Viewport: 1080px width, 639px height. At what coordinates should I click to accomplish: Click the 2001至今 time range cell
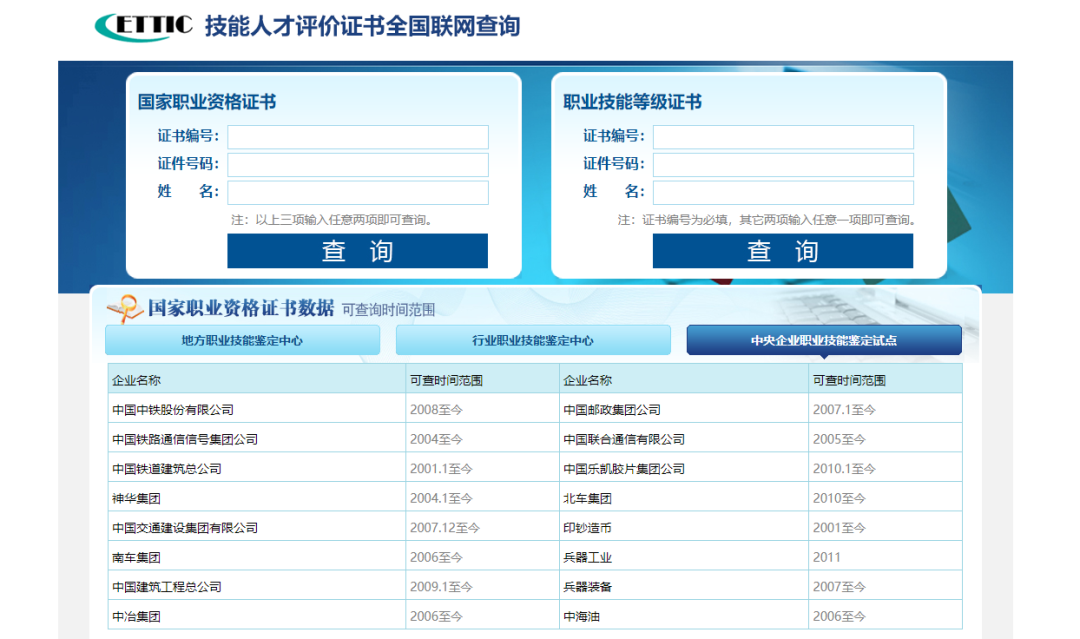point(885,528)
